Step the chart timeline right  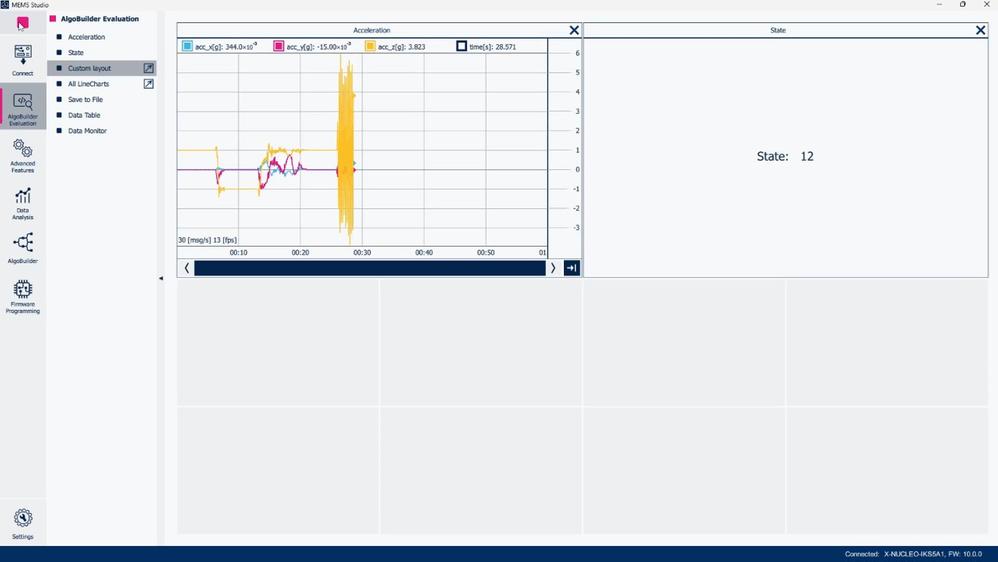pyautogui.click(x=552, y=268)
